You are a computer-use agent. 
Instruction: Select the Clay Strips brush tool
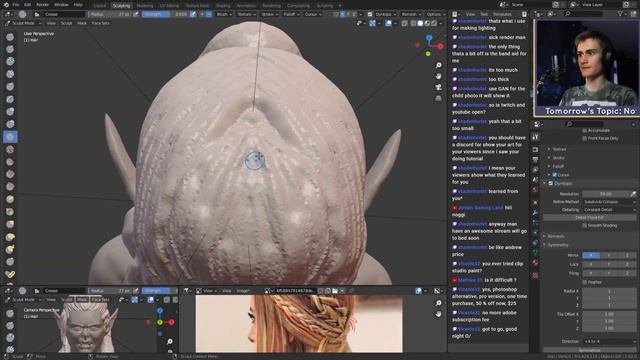tap(10, 74)
